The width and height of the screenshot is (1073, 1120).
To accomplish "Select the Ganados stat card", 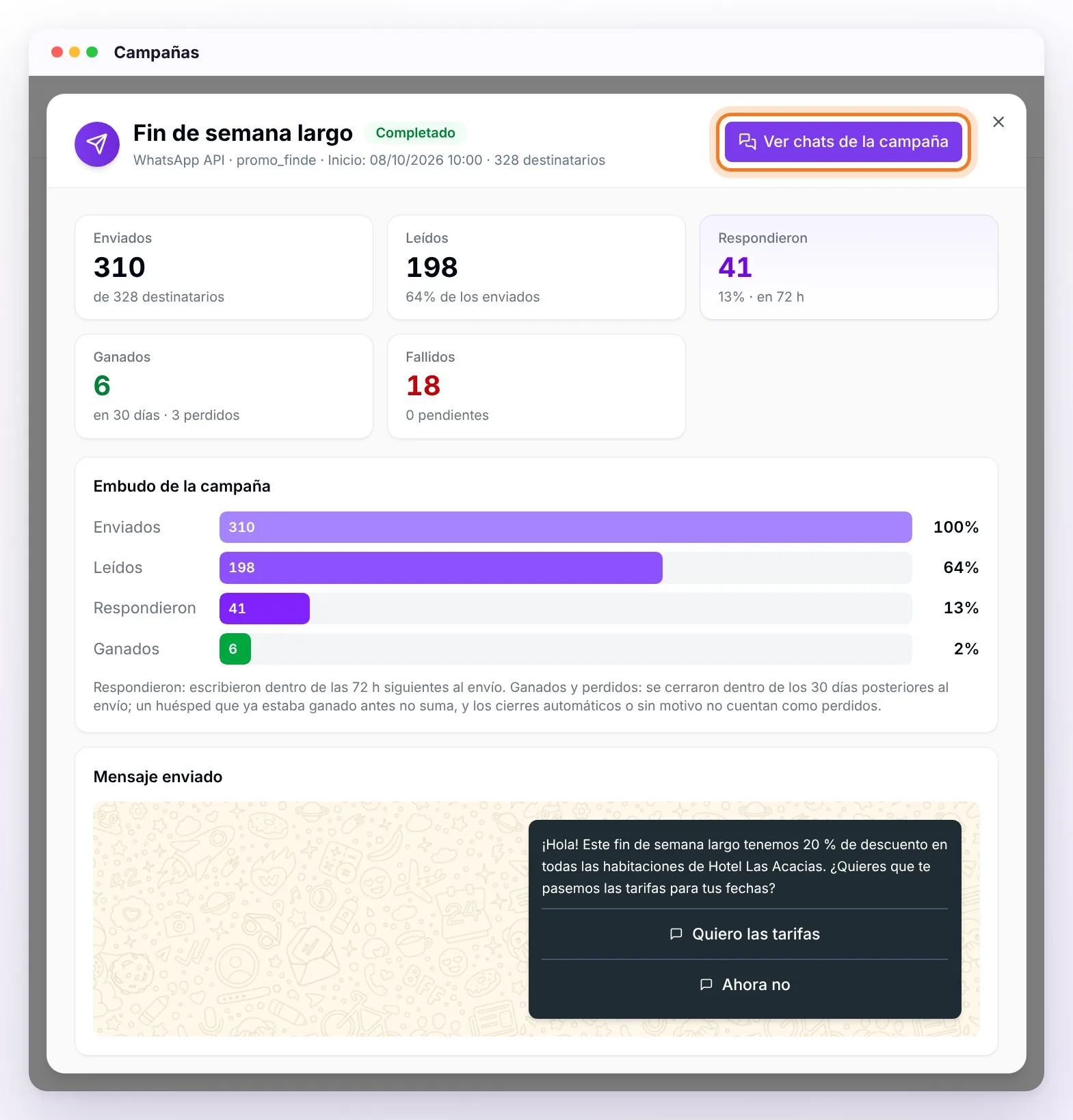I will [224, 386].
